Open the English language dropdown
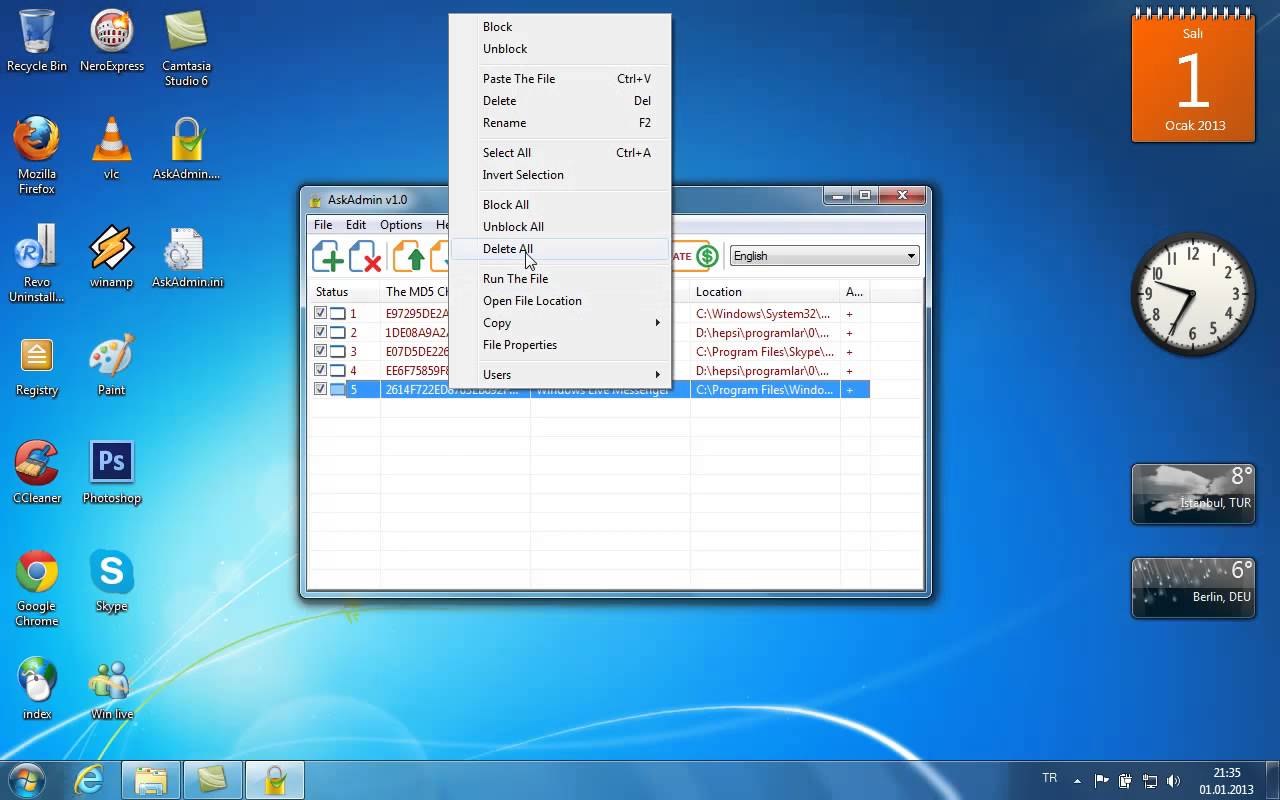 click(x=824, y=256)
